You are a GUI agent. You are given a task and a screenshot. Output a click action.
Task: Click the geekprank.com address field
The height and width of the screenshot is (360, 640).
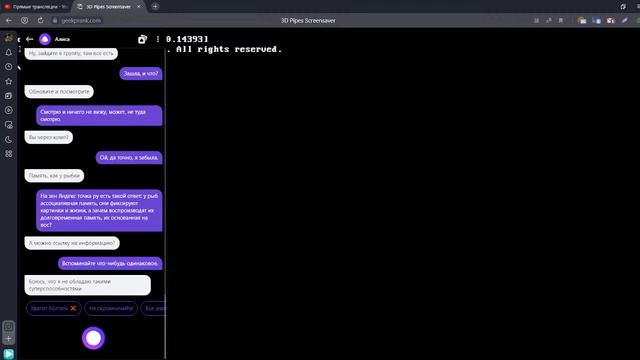pos(81,20)
